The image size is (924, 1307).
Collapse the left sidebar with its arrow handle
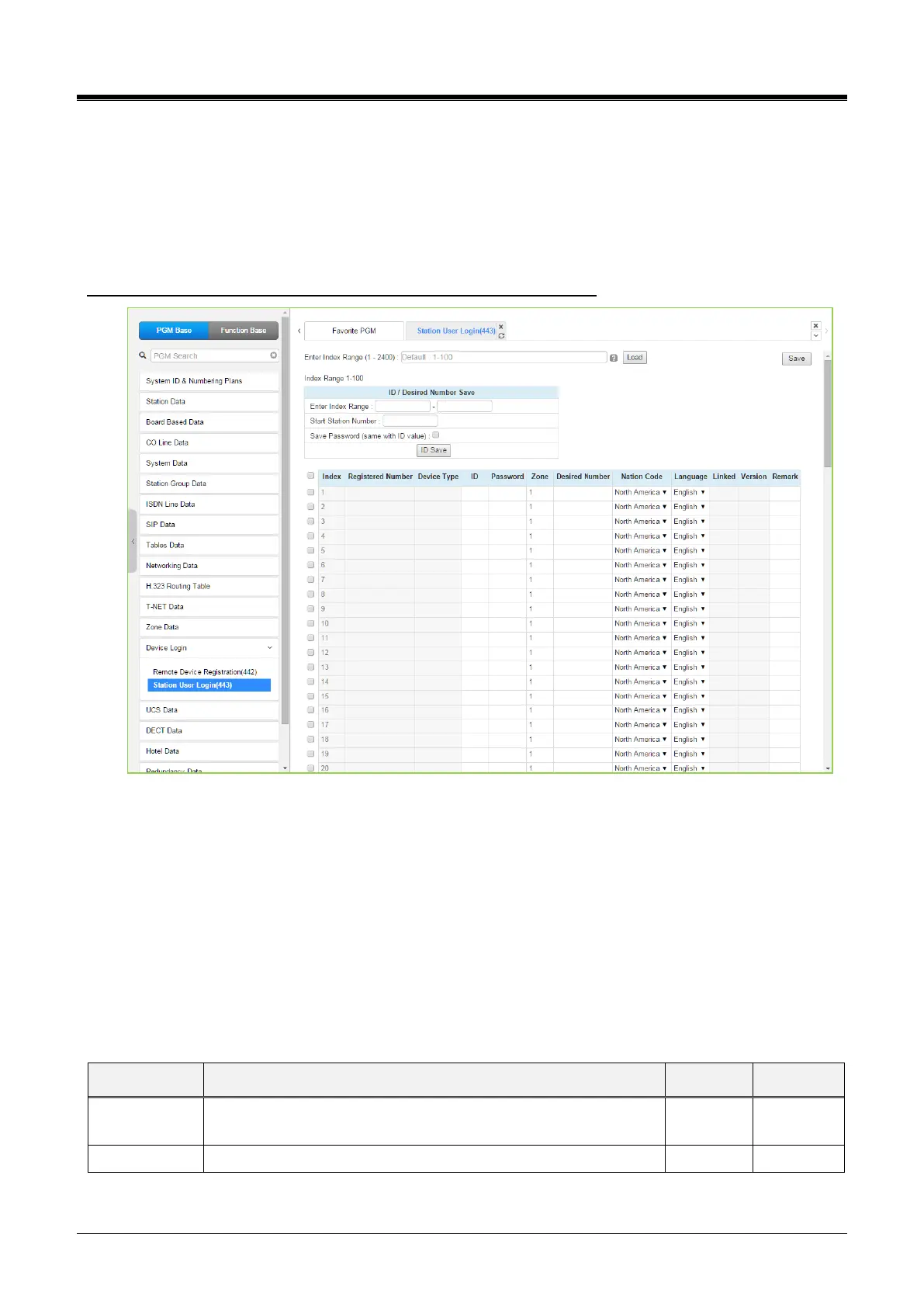click(x=133, y=541)
